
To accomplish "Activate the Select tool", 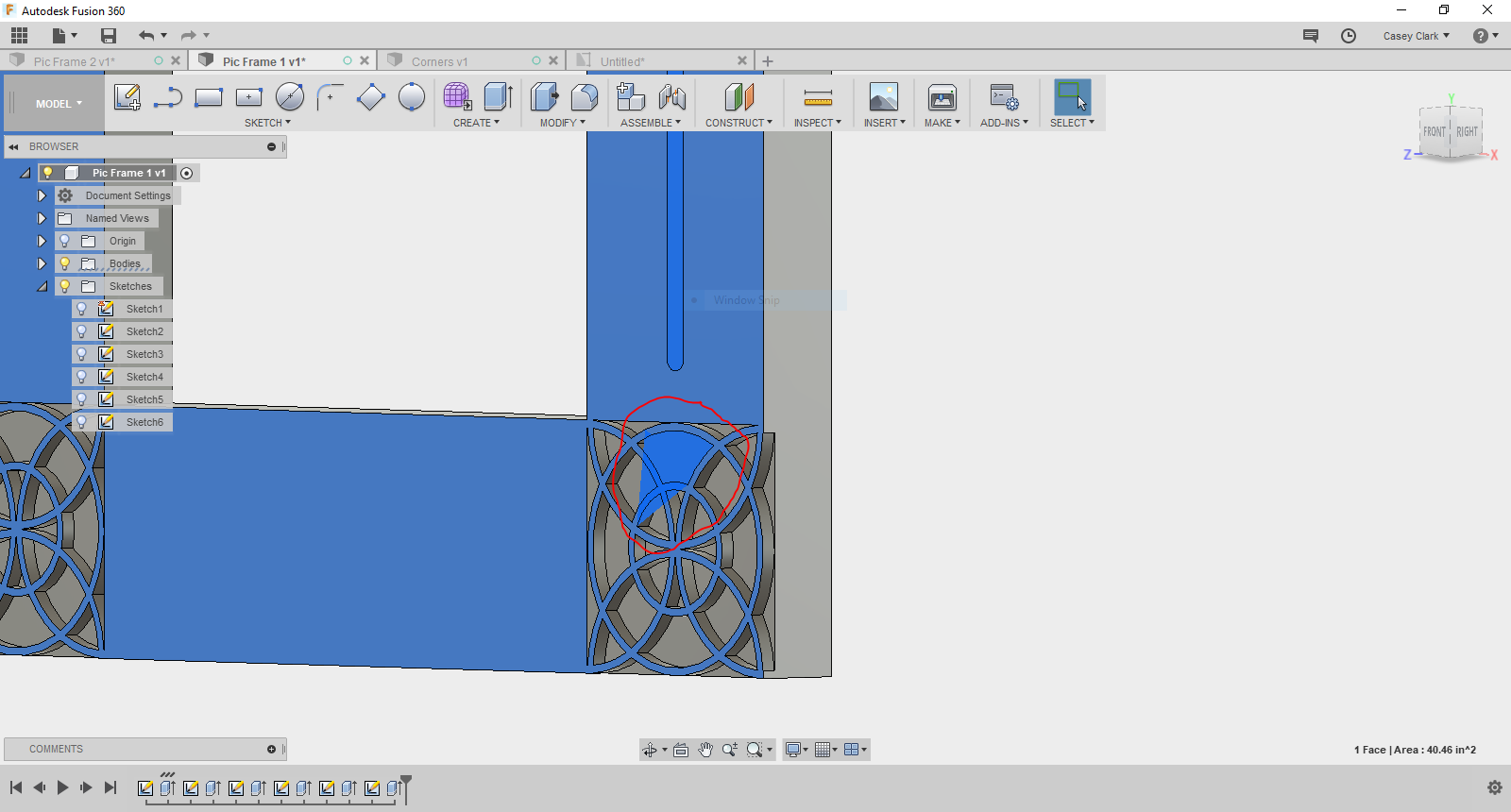I will 1073,97.
